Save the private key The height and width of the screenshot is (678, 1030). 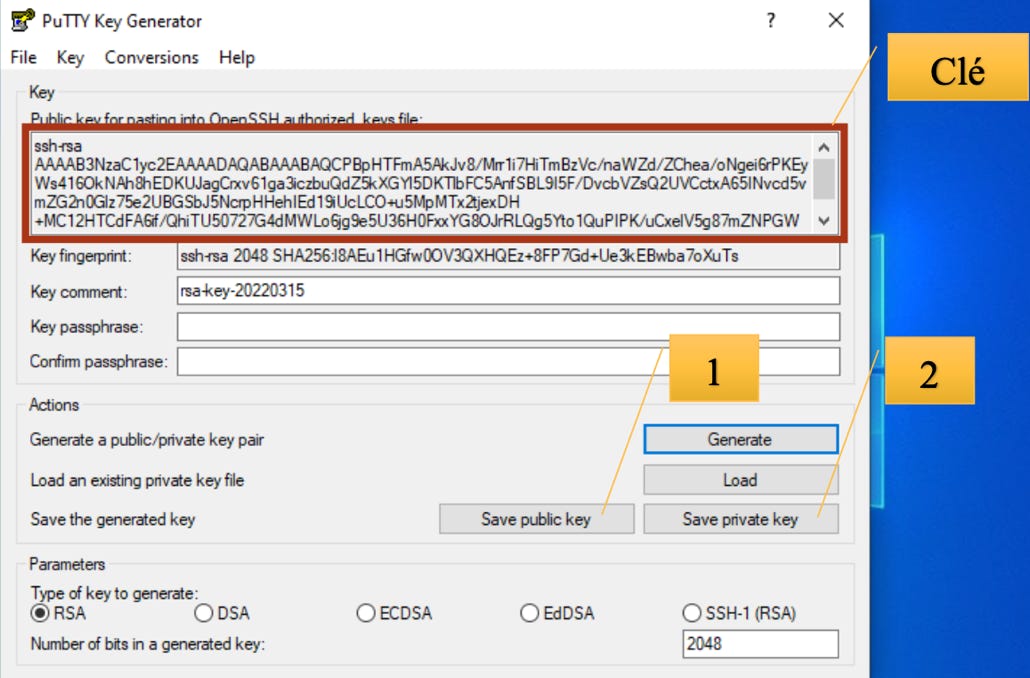pyautogui.click(x=740, y=518)
